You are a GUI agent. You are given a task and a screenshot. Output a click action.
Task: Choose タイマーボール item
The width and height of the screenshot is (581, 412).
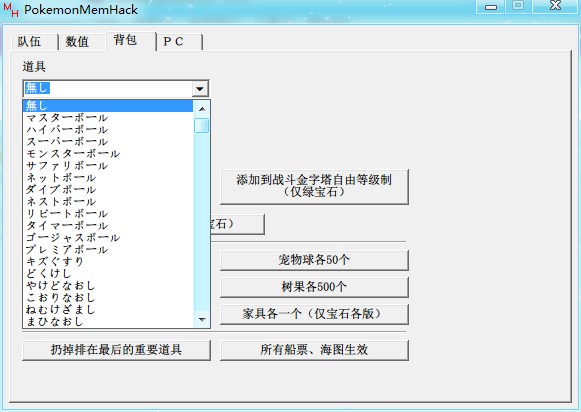[x=109, y=226]
